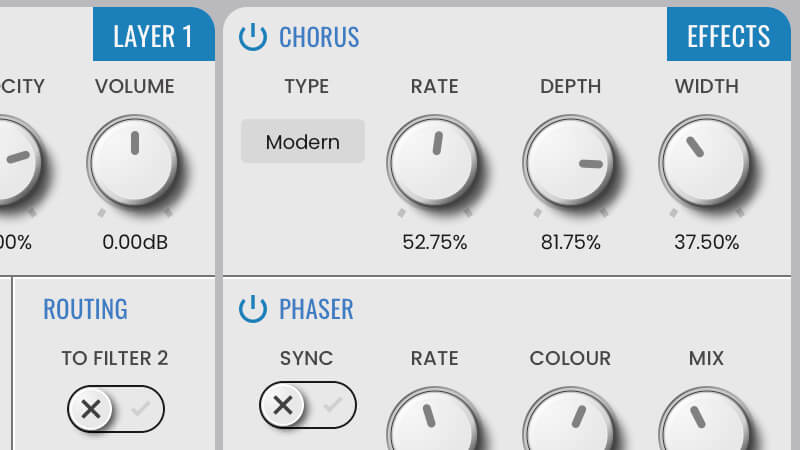Click the Chorus Width knob

pos(706,161)
